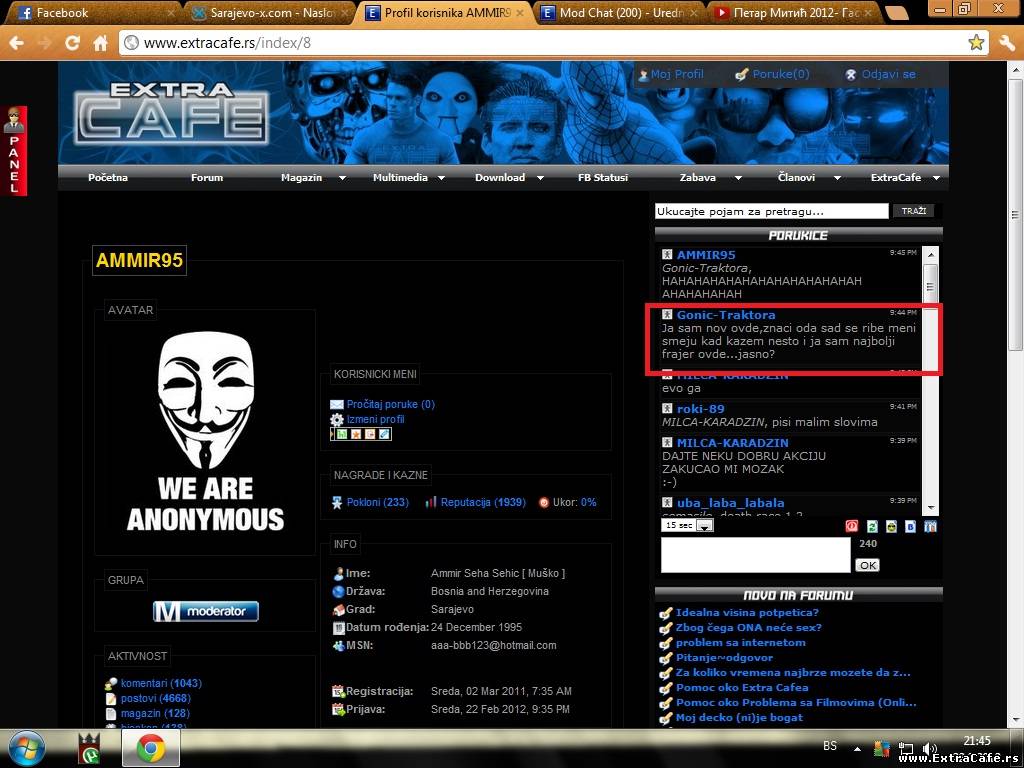Open komentari (1043) activity link

tap(161, 683)
